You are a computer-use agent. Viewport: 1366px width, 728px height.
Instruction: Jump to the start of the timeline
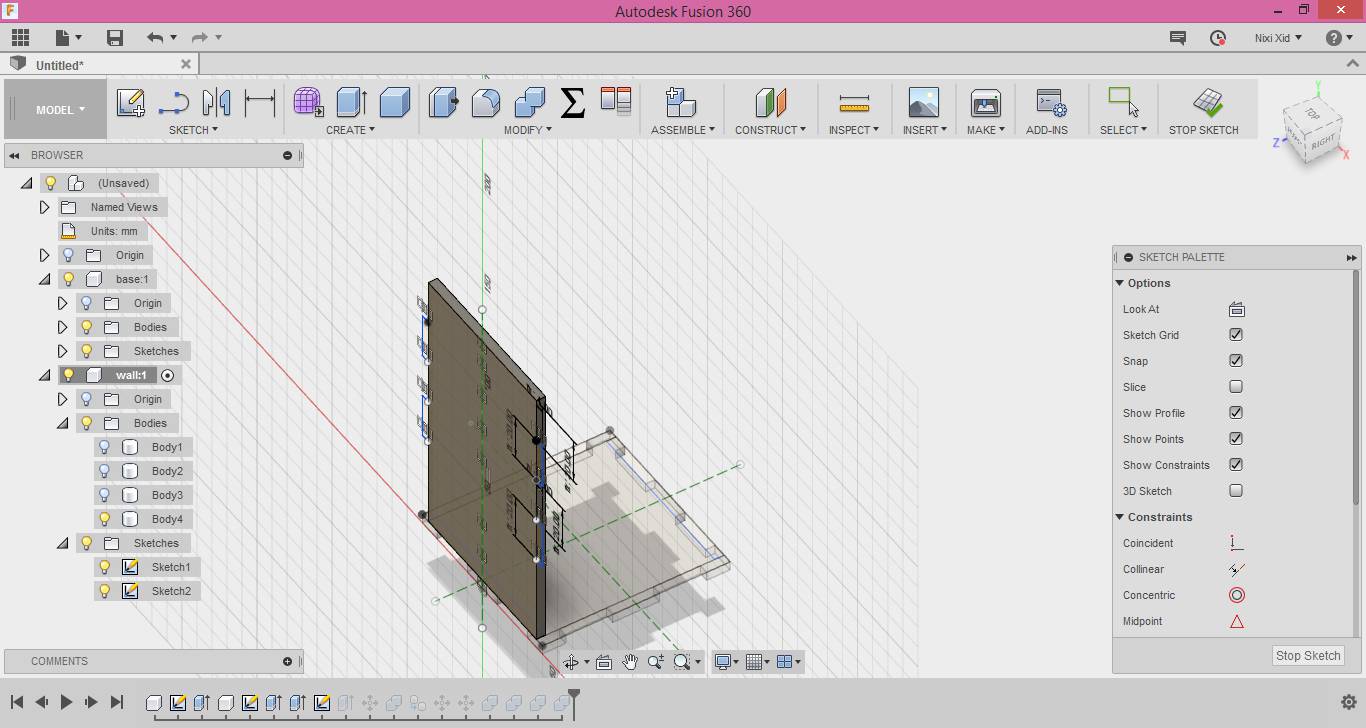coord(17,703)
